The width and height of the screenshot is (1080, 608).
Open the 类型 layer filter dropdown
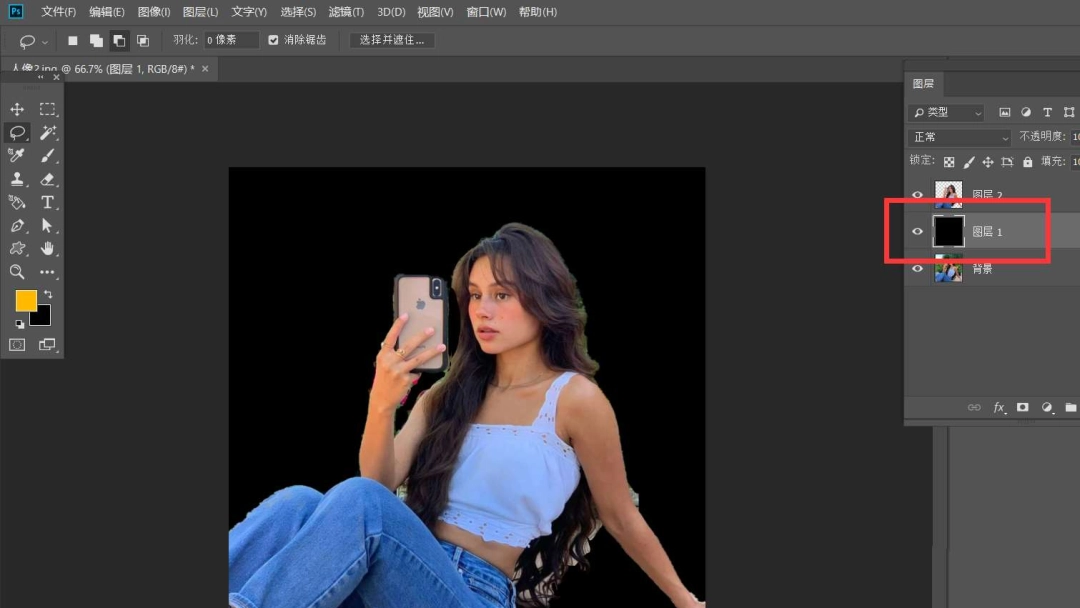tap(946, 112)
